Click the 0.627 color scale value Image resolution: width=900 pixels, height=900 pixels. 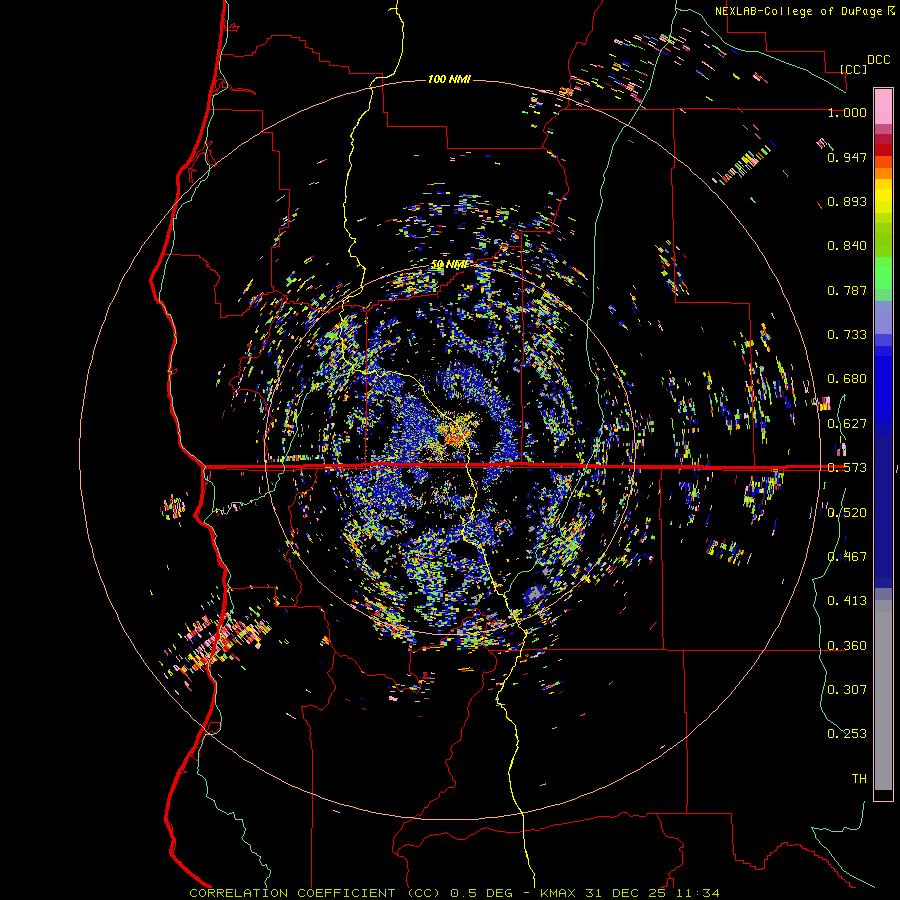(847, 424)
